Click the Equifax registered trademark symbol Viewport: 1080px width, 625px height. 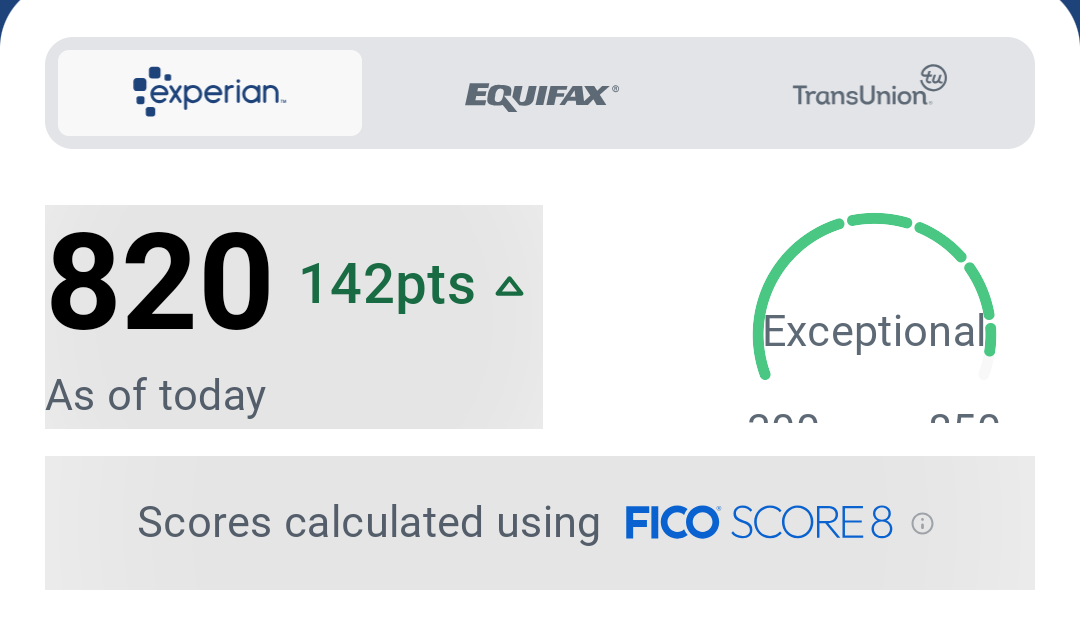[x=615, y=89]
